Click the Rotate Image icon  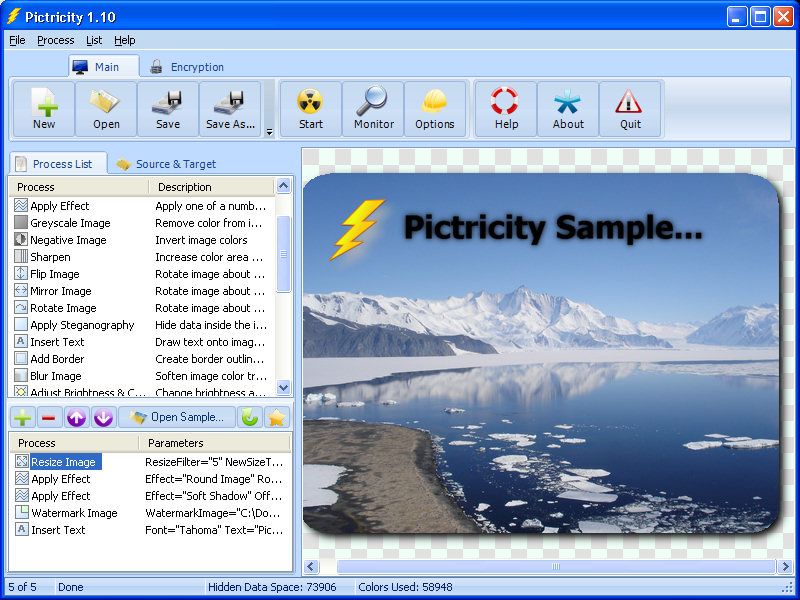click(x=21, y=307)
